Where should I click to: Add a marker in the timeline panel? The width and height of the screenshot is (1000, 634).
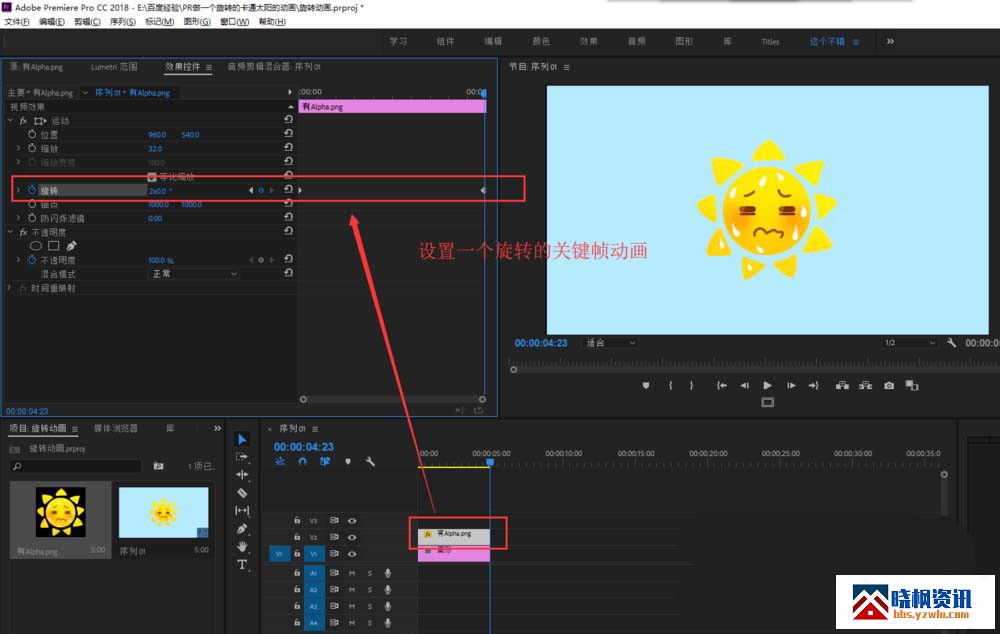[348, 461]
